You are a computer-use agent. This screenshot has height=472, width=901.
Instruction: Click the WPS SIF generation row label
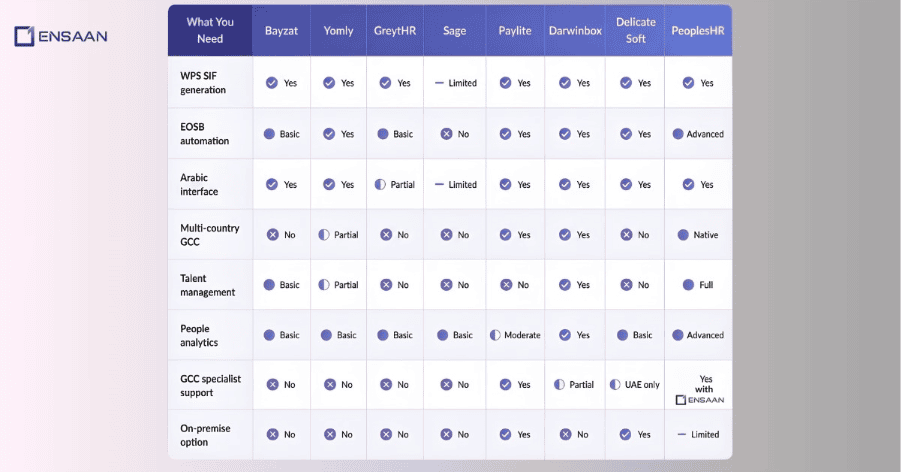[203, 83]
